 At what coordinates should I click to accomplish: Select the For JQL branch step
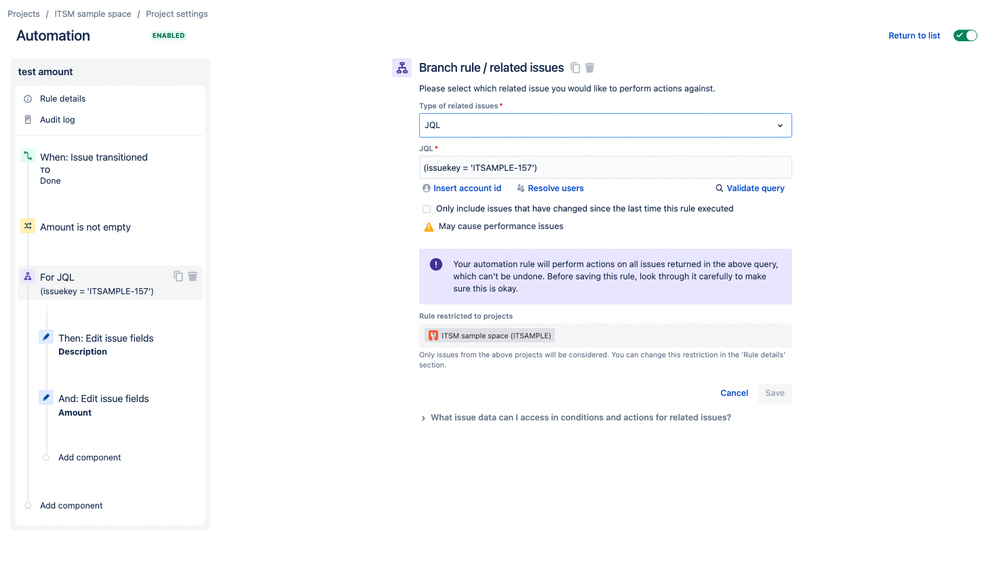pos(110,283)
